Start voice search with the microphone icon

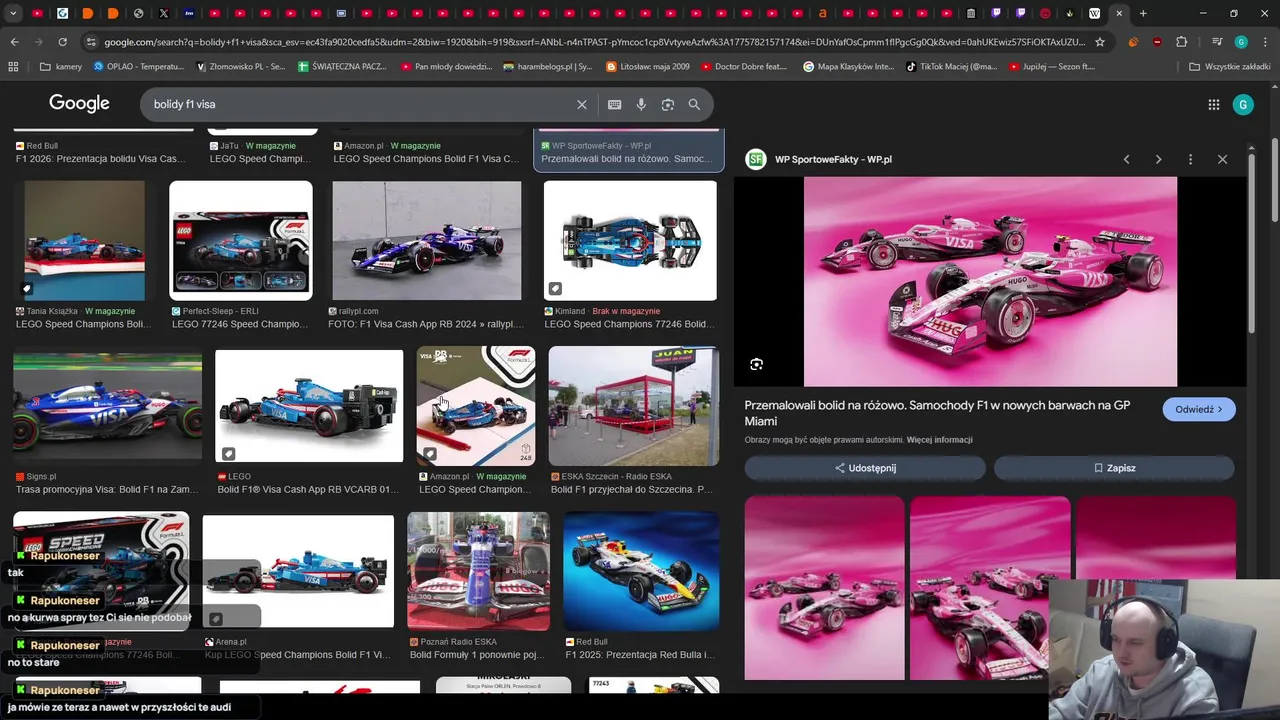click(641, 104)
